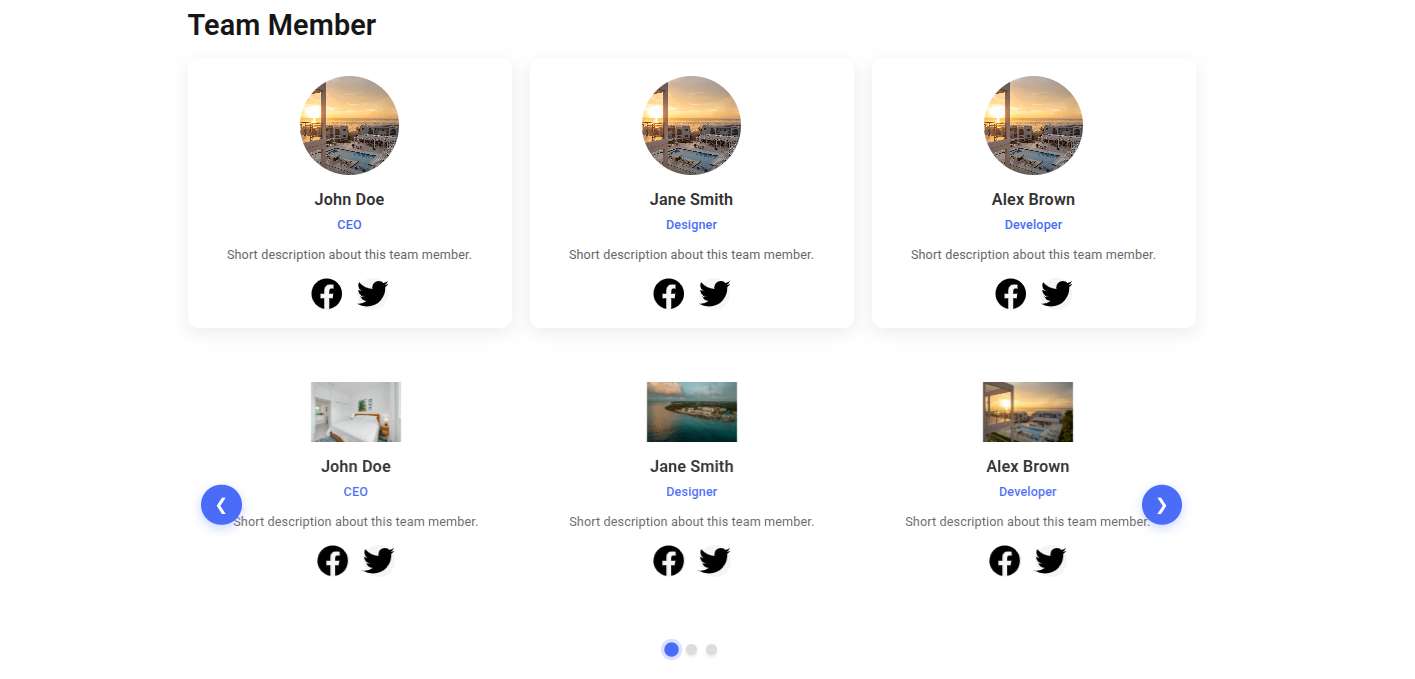Open Facebook for John Doe in carousel
This screenshot has width=1415, height=679.
point(333,561)
